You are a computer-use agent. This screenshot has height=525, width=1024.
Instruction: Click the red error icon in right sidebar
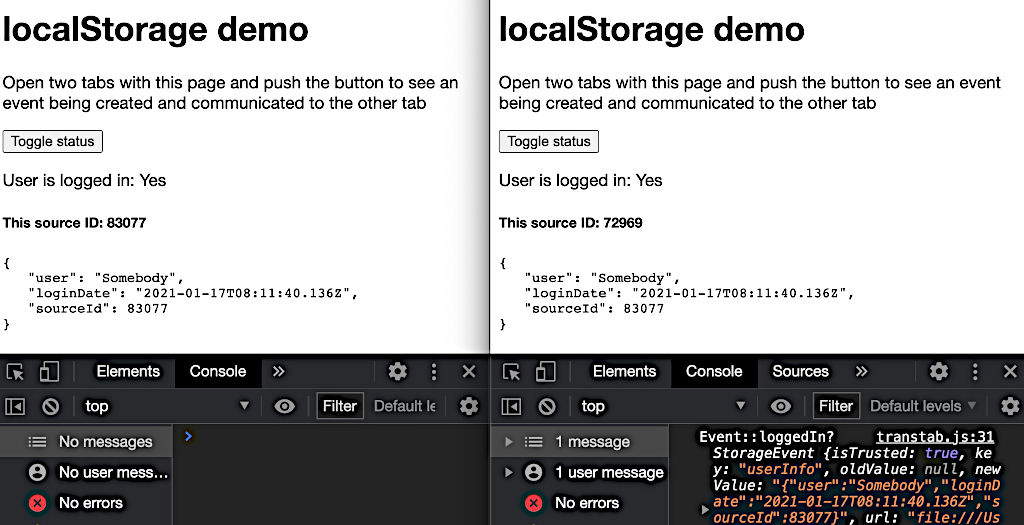534,503
